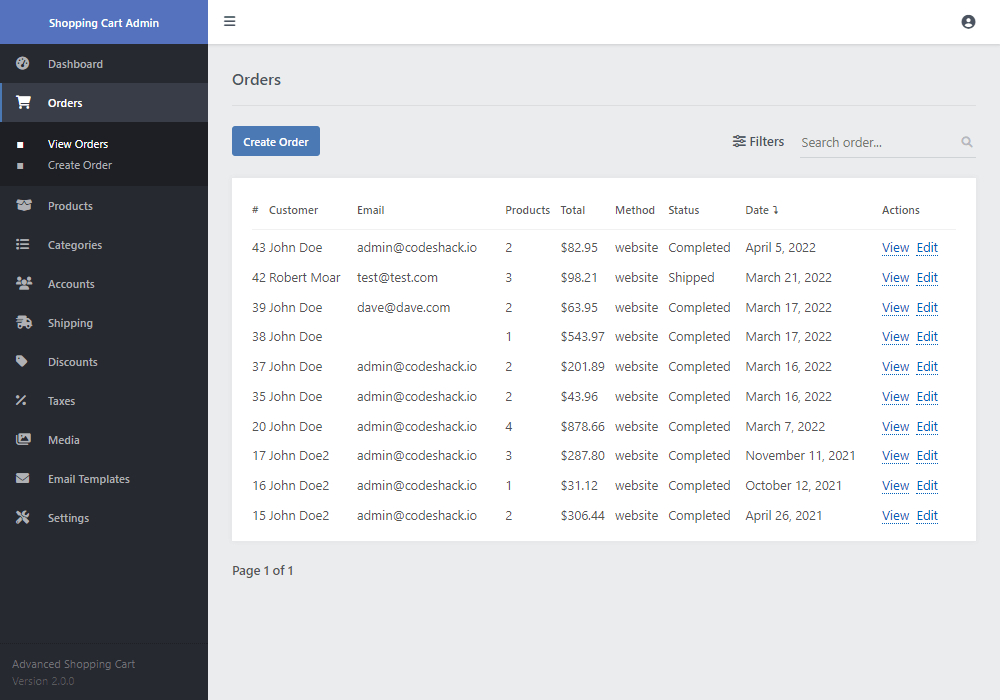Image resolution: width=1000 pixels, height=700 pixels.
Task: Sort by the Method column header
Action: [635, 210]
